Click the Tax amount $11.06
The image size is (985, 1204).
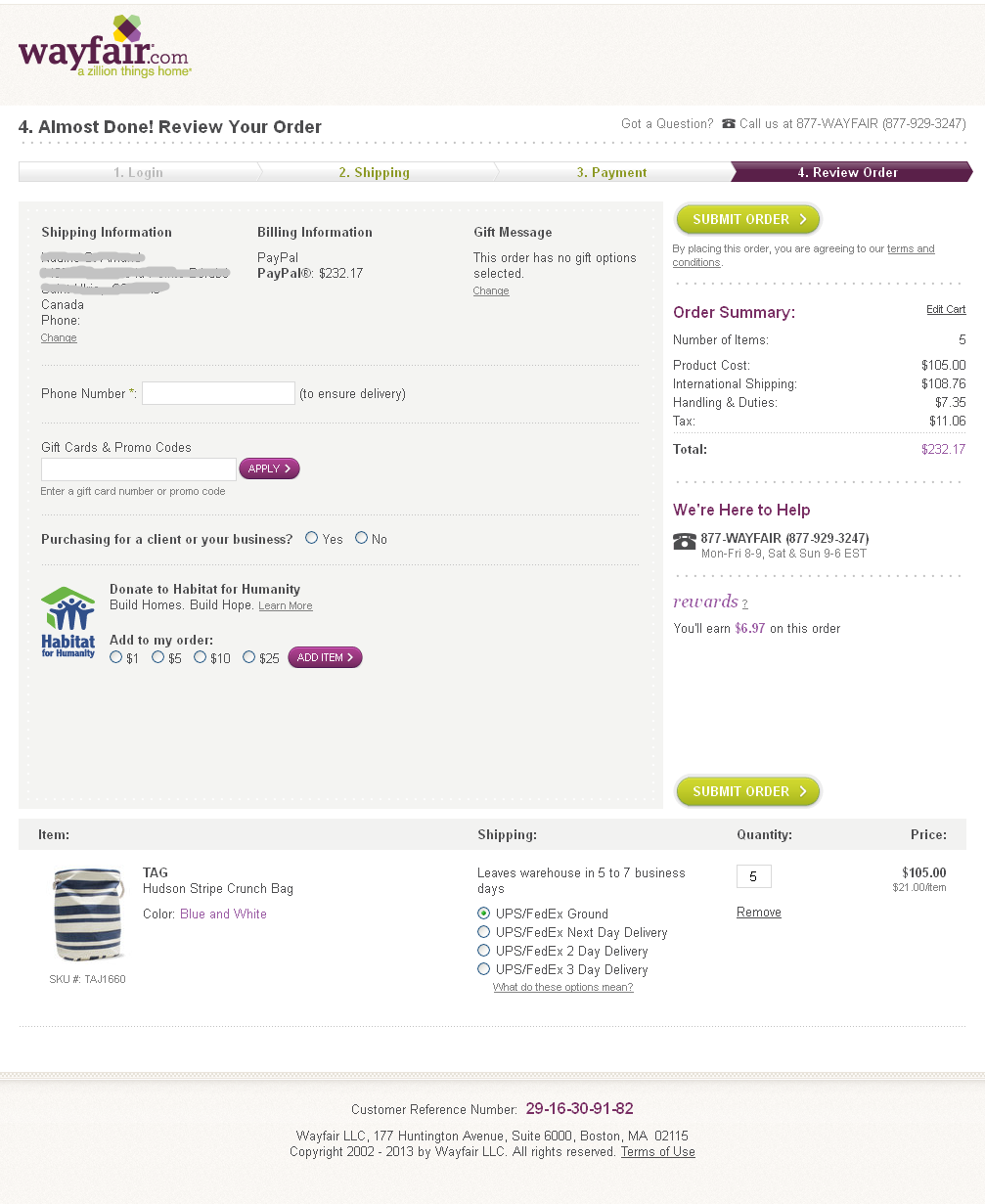point(947,422)
